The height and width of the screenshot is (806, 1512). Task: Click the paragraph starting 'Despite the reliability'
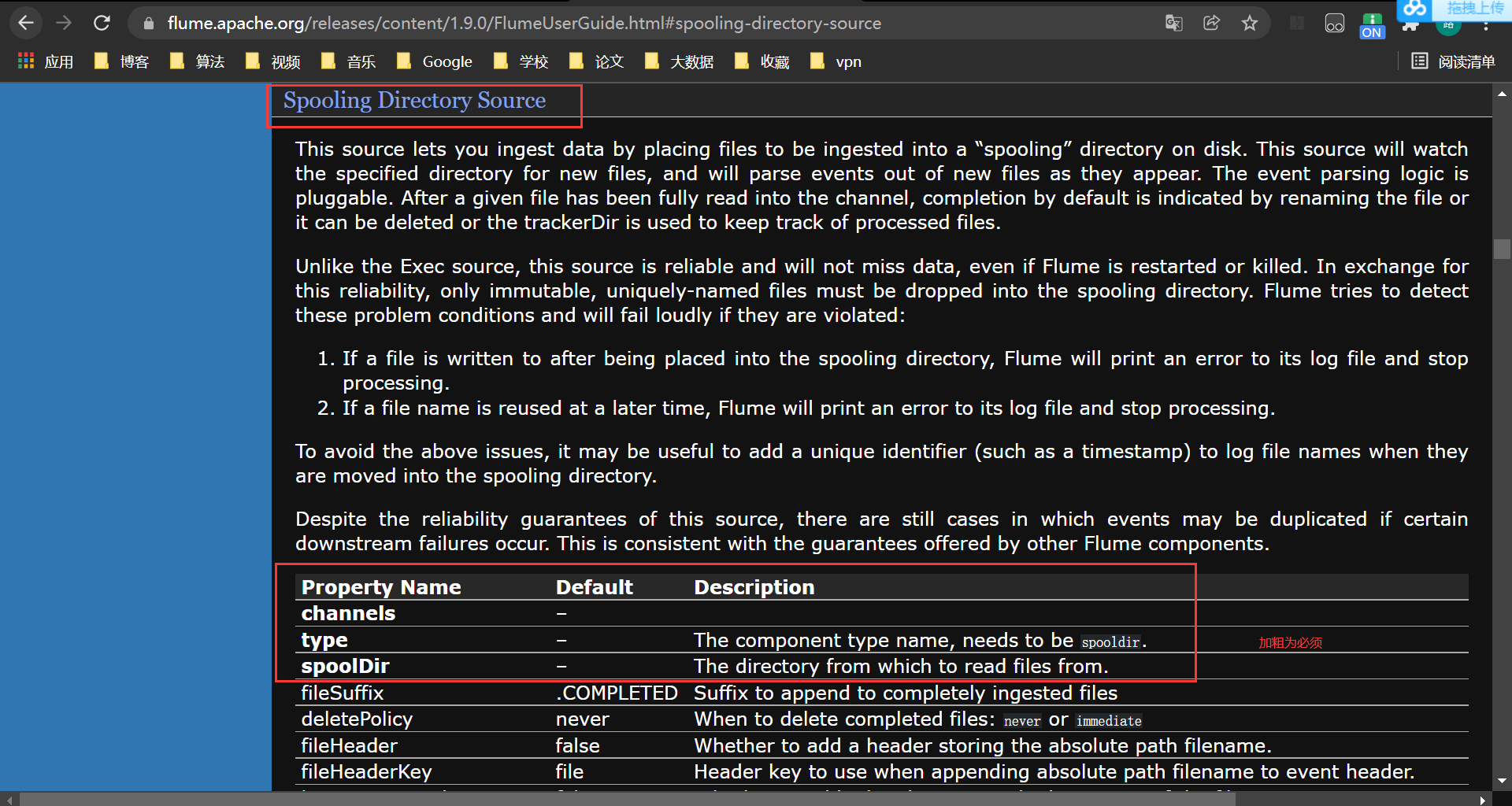(882, 531)
